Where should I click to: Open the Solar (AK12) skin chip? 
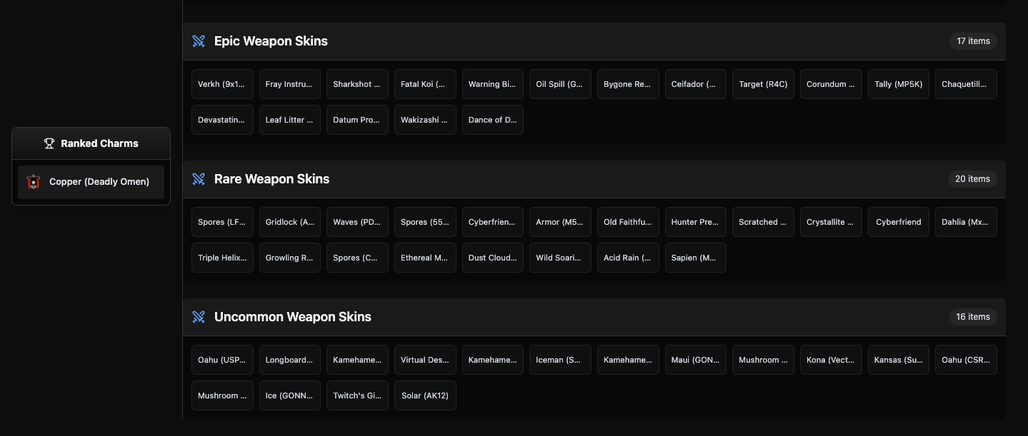tap(425, 395)
